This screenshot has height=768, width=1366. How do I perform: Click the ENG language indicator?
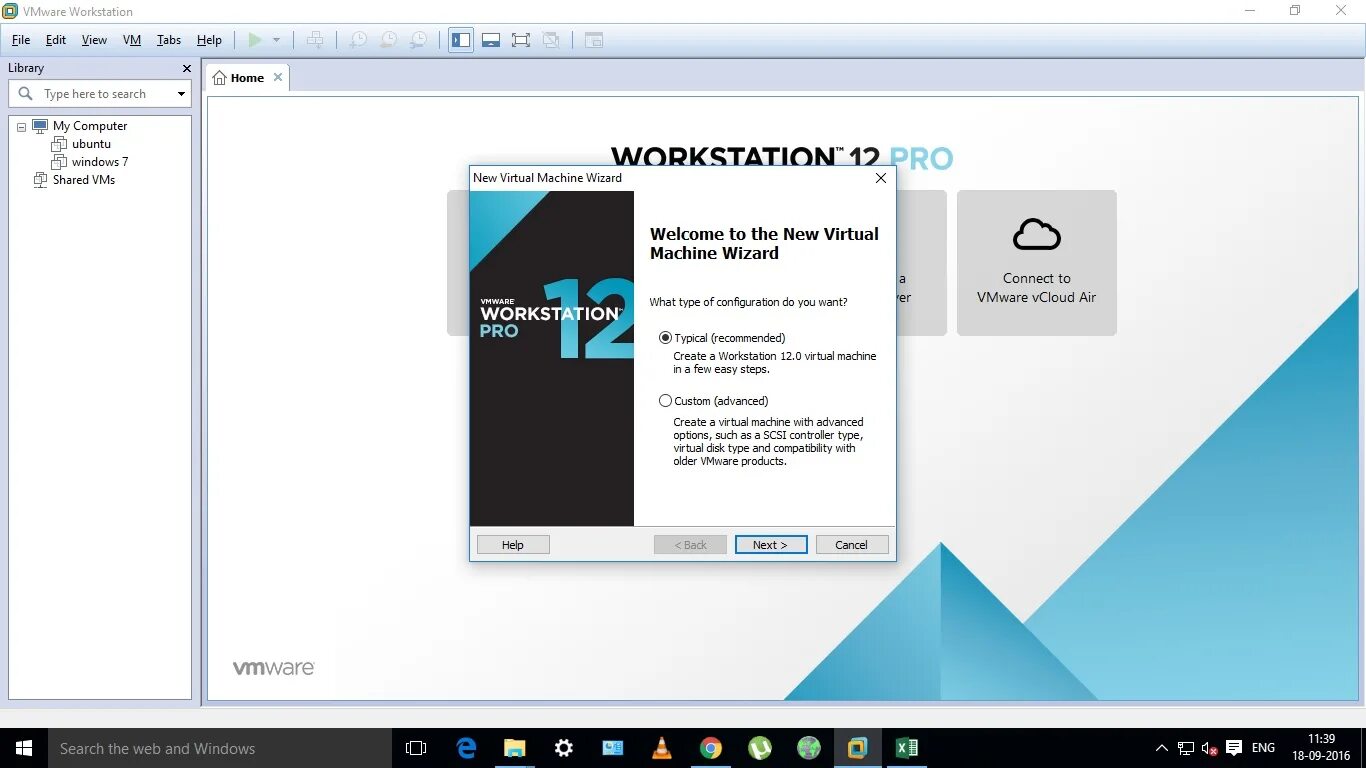[x=1263, y=748]
